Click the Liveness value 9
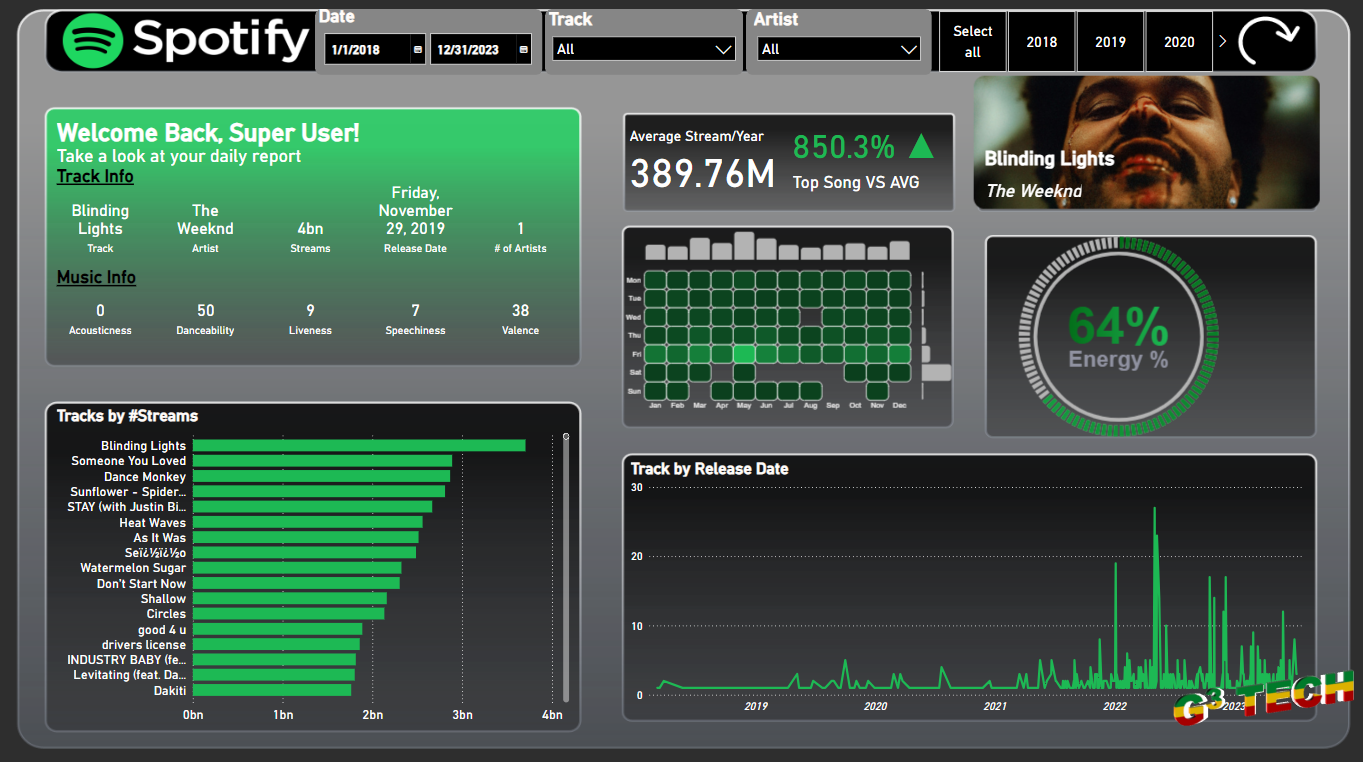Screen dimensions: 1363x762 (x=310, y=311)
